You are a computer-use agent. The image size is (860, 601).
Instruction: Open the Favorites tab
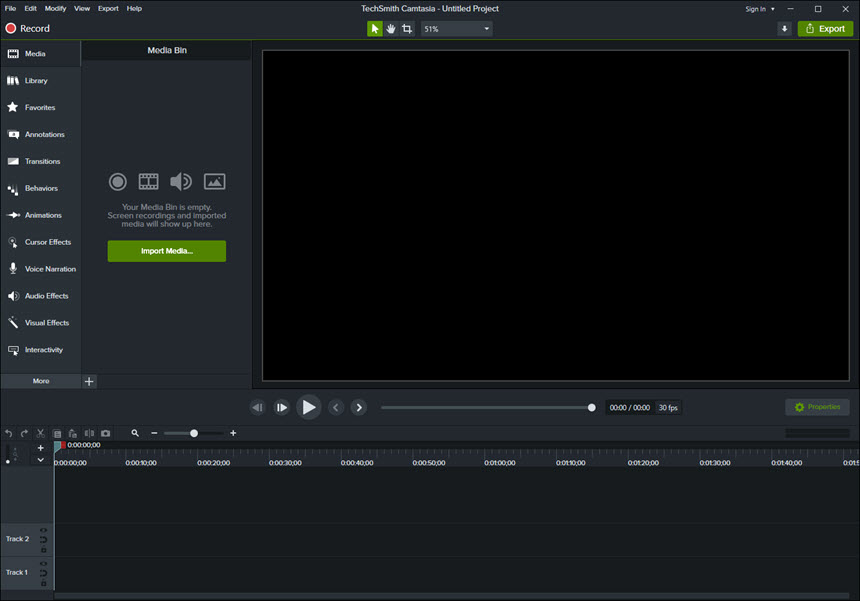[x=41, y=107]
